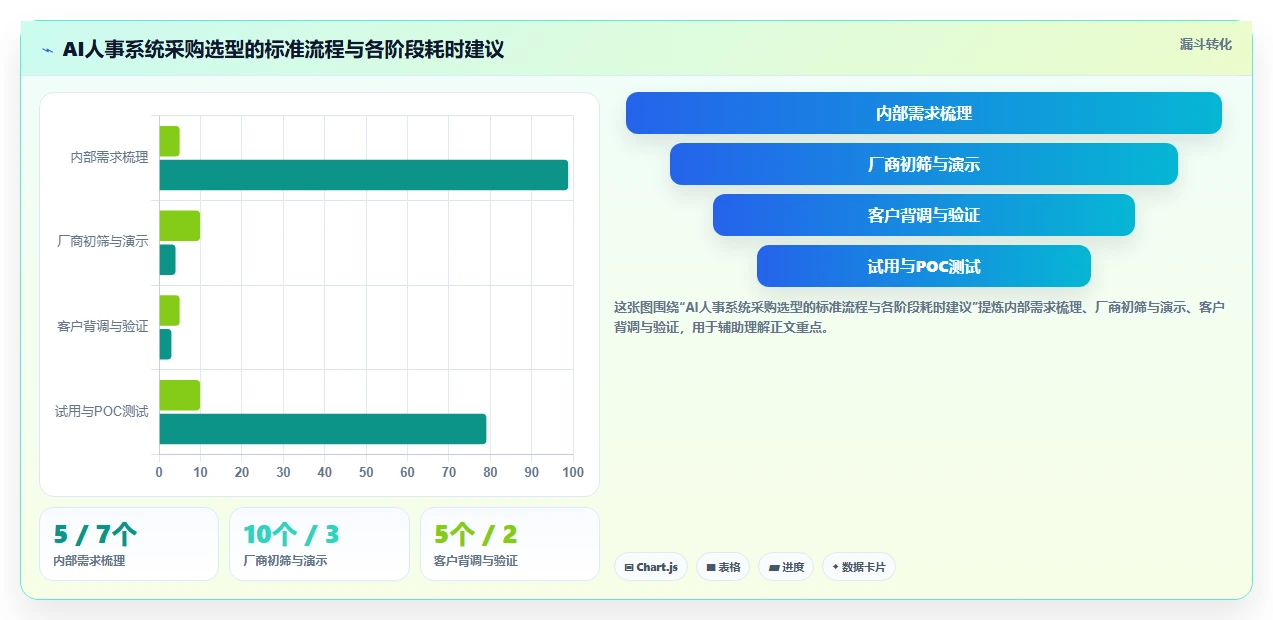Open the 10个 / 3 厂商初筛与演示 data card
This screenshot has height=620, width=1273.
tap(319, 544)
